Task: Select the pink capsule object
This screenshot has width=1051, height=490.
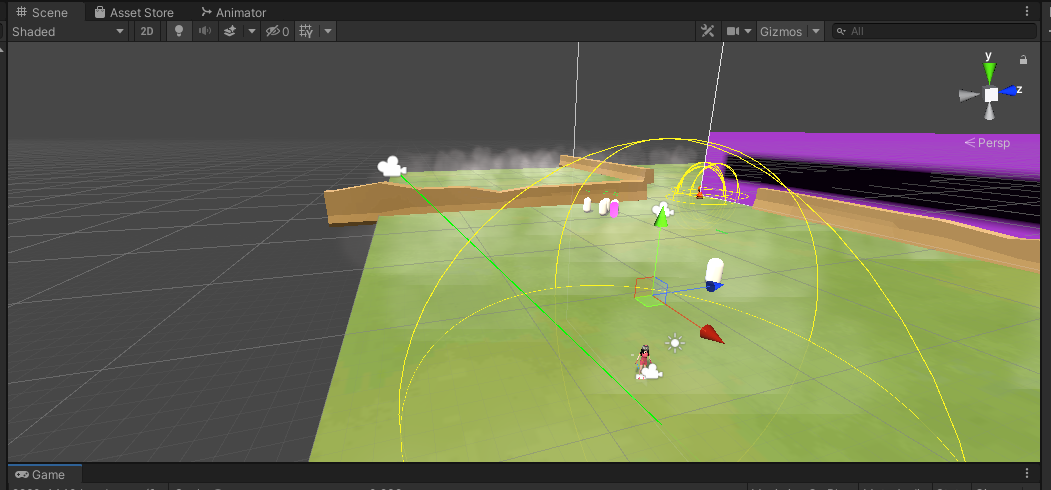Action: tap(614, 208)
